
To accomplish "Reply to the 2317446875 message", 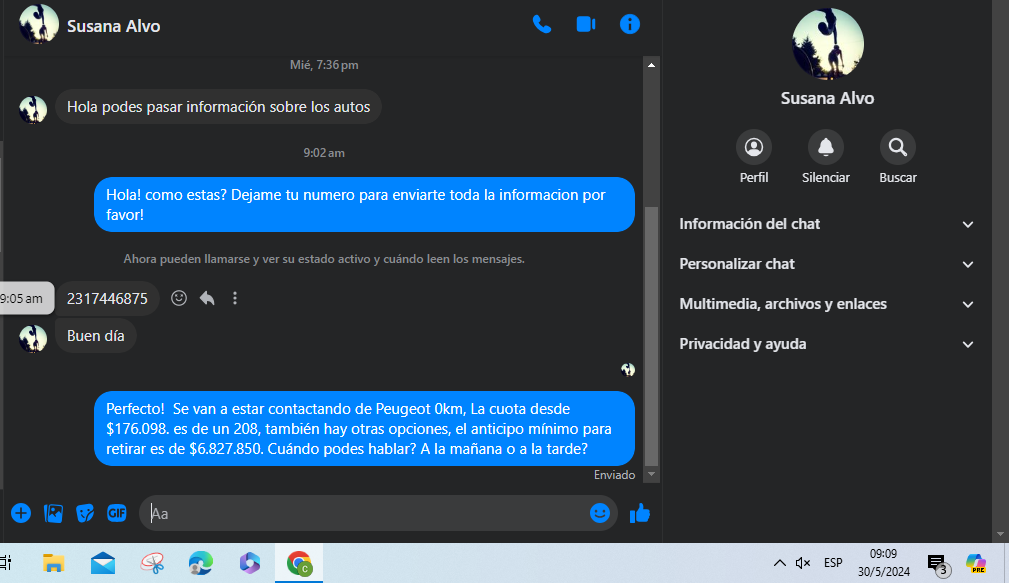I will 207,298.
